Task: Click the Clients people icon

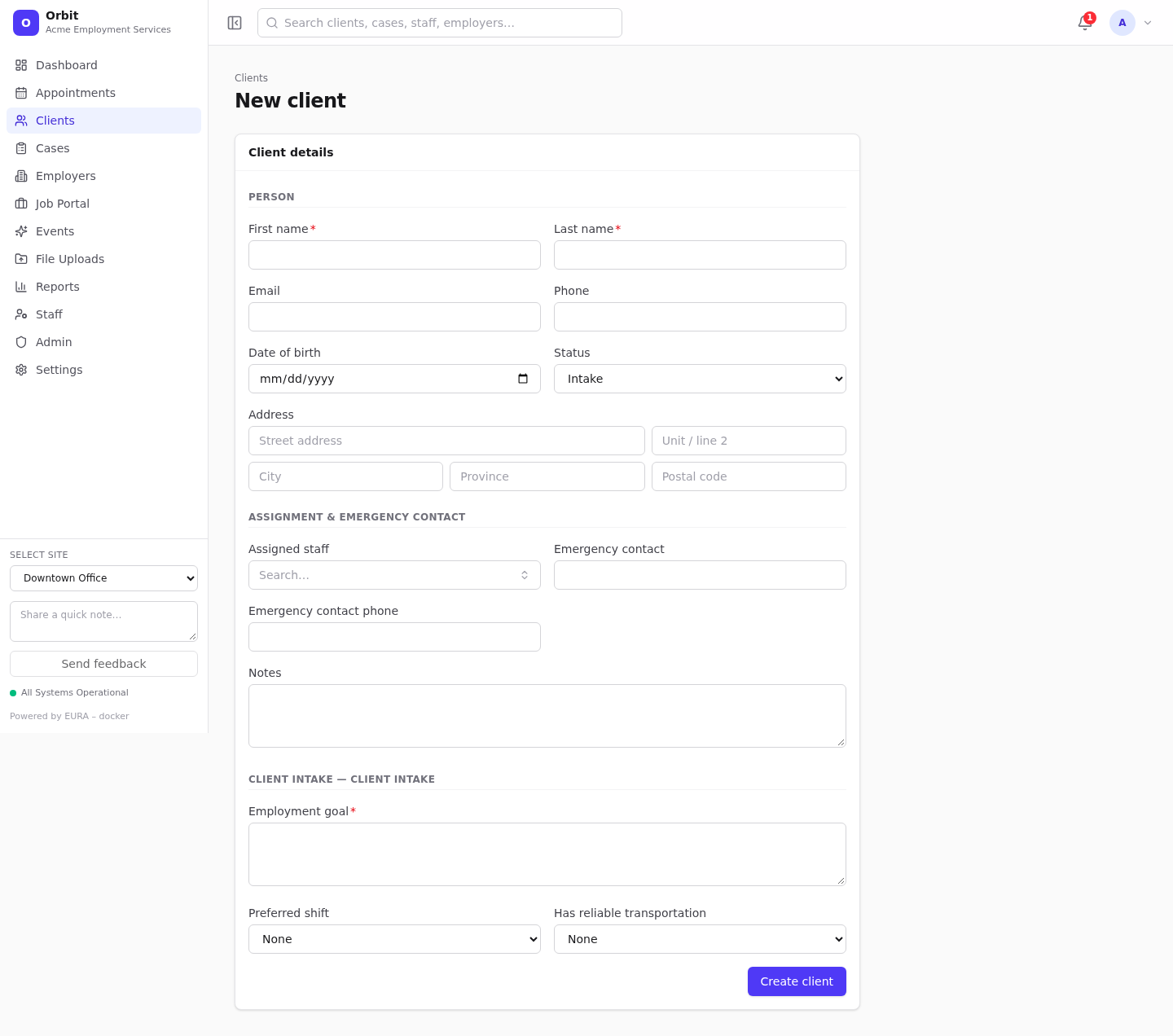Action: tap(21, 121)
